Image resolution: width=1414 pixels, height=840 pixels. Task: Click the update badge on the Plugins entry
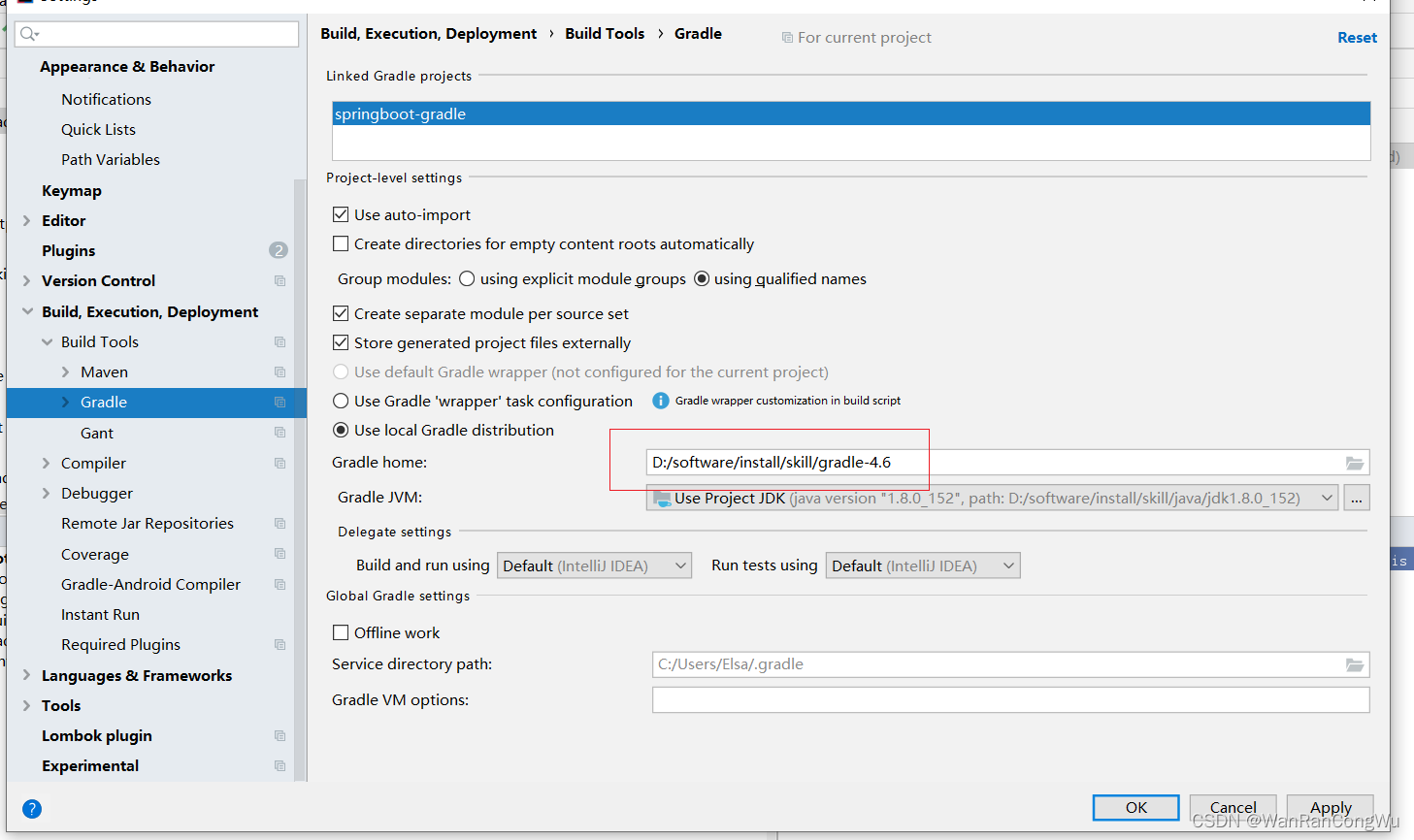click(x=279, y=250)
